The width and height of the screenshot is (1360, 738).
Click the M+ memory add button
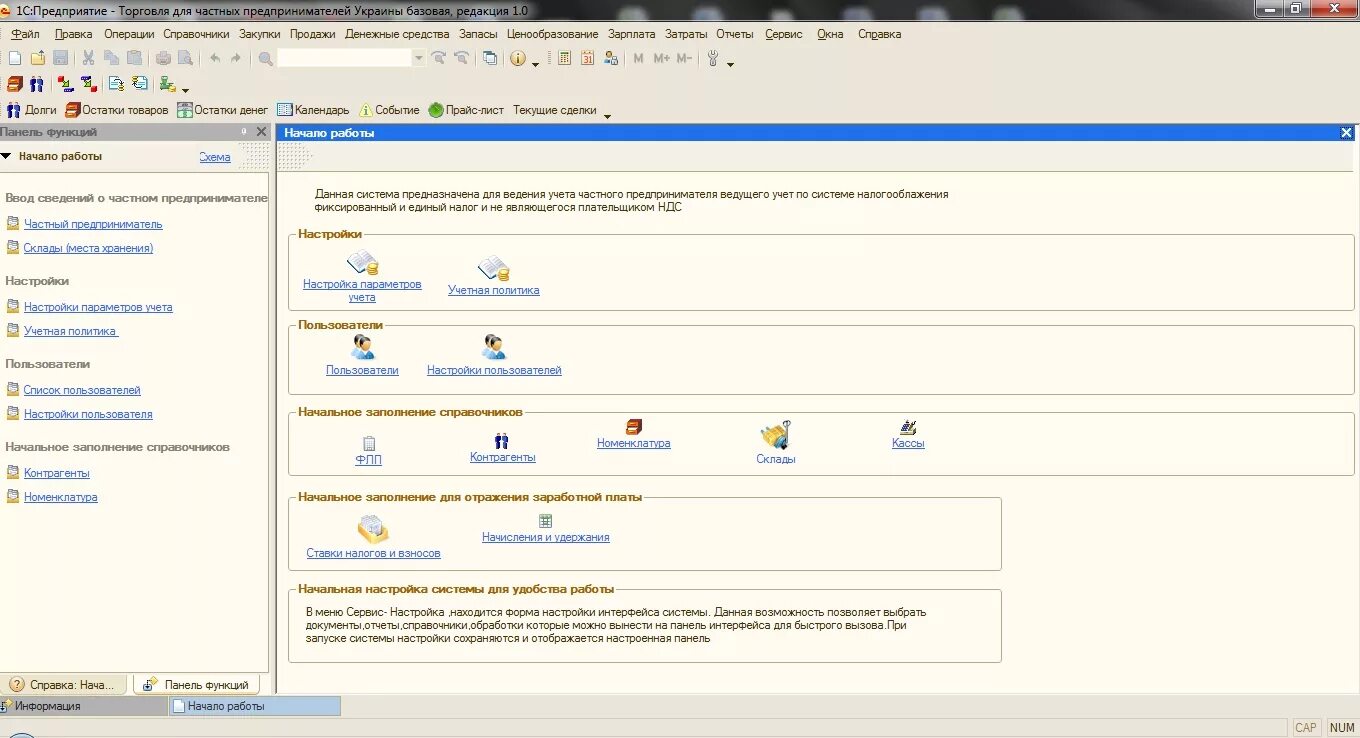[x=661, y=58]
